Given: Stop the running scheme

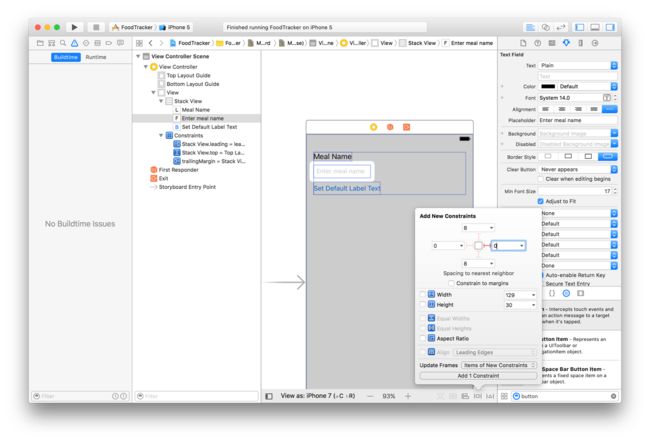Looking at the screenshot, I should [x=96, y=27].
